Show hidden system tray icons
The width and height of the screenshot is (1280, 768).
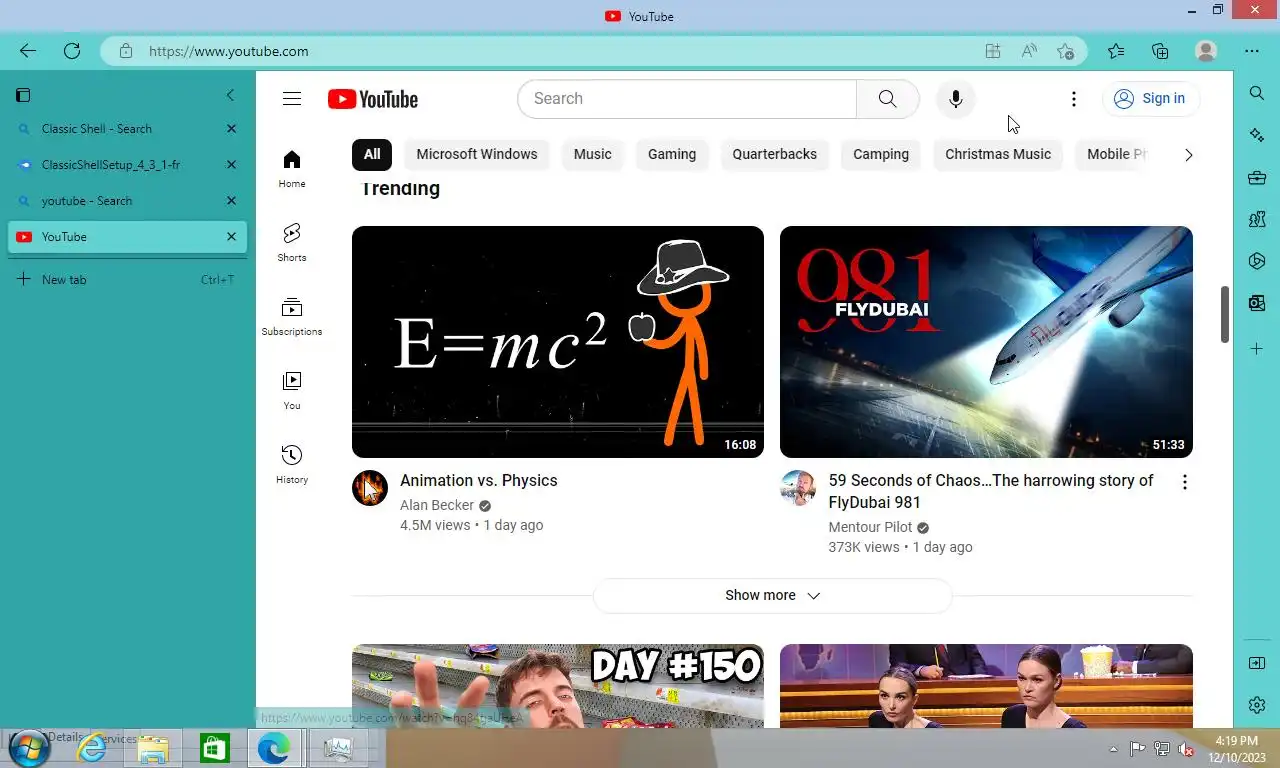point(1113,749)
